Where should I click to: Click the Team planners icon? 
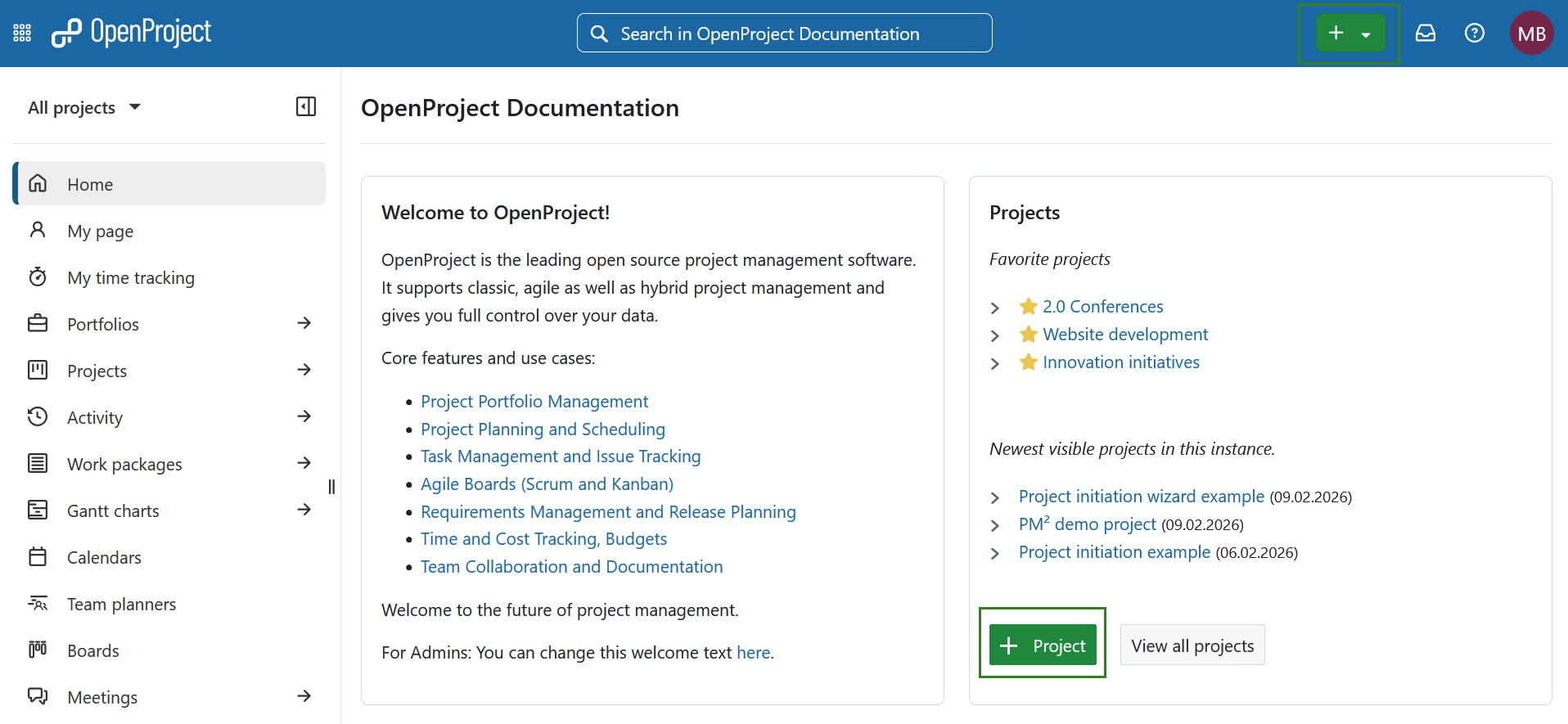pyautogui.click(x=38, y=603)
